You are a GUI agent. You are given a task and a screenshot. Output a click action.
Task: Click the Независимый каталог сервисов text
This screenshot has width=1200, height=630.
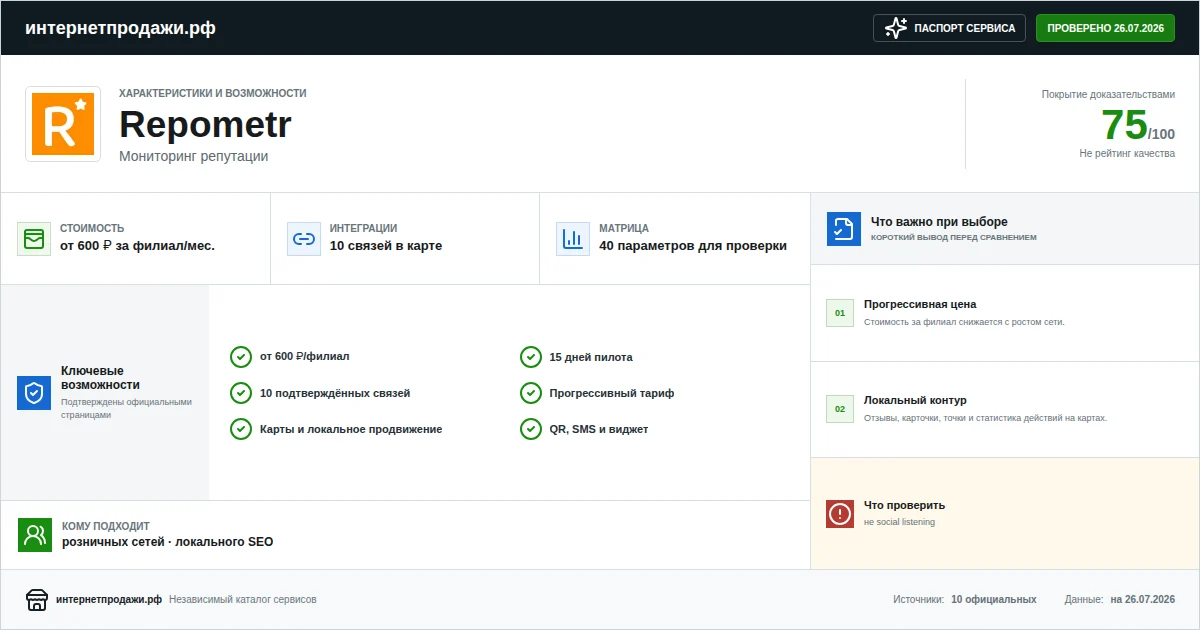click(x=243, y=600)
